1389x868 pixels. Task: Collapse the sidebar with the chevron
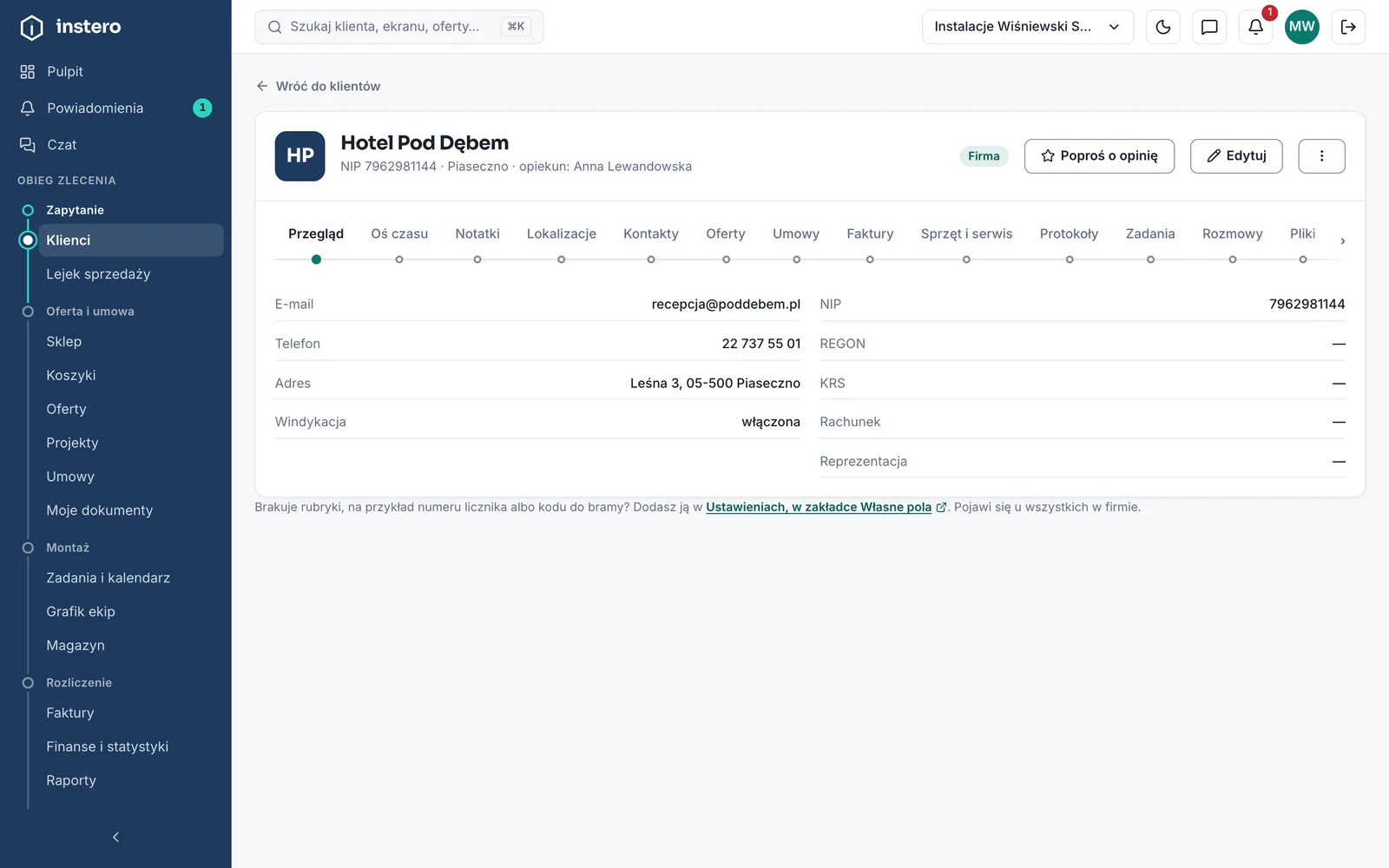(115, 837)
